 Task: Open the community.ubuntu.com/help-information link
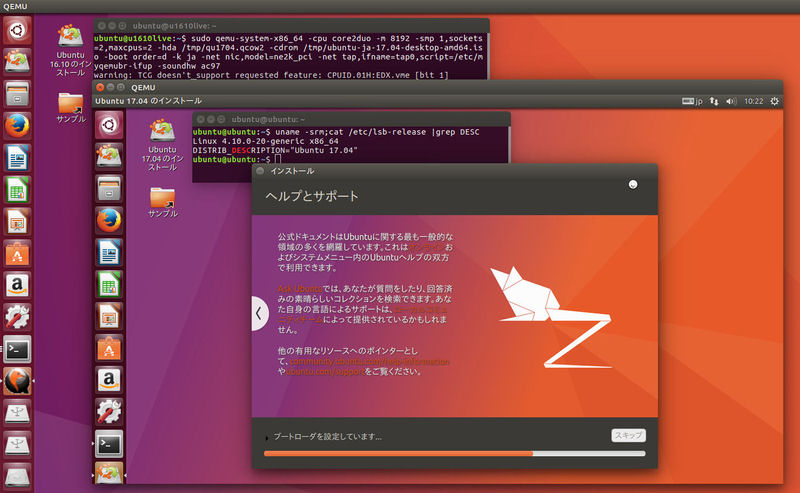[369, 361]
